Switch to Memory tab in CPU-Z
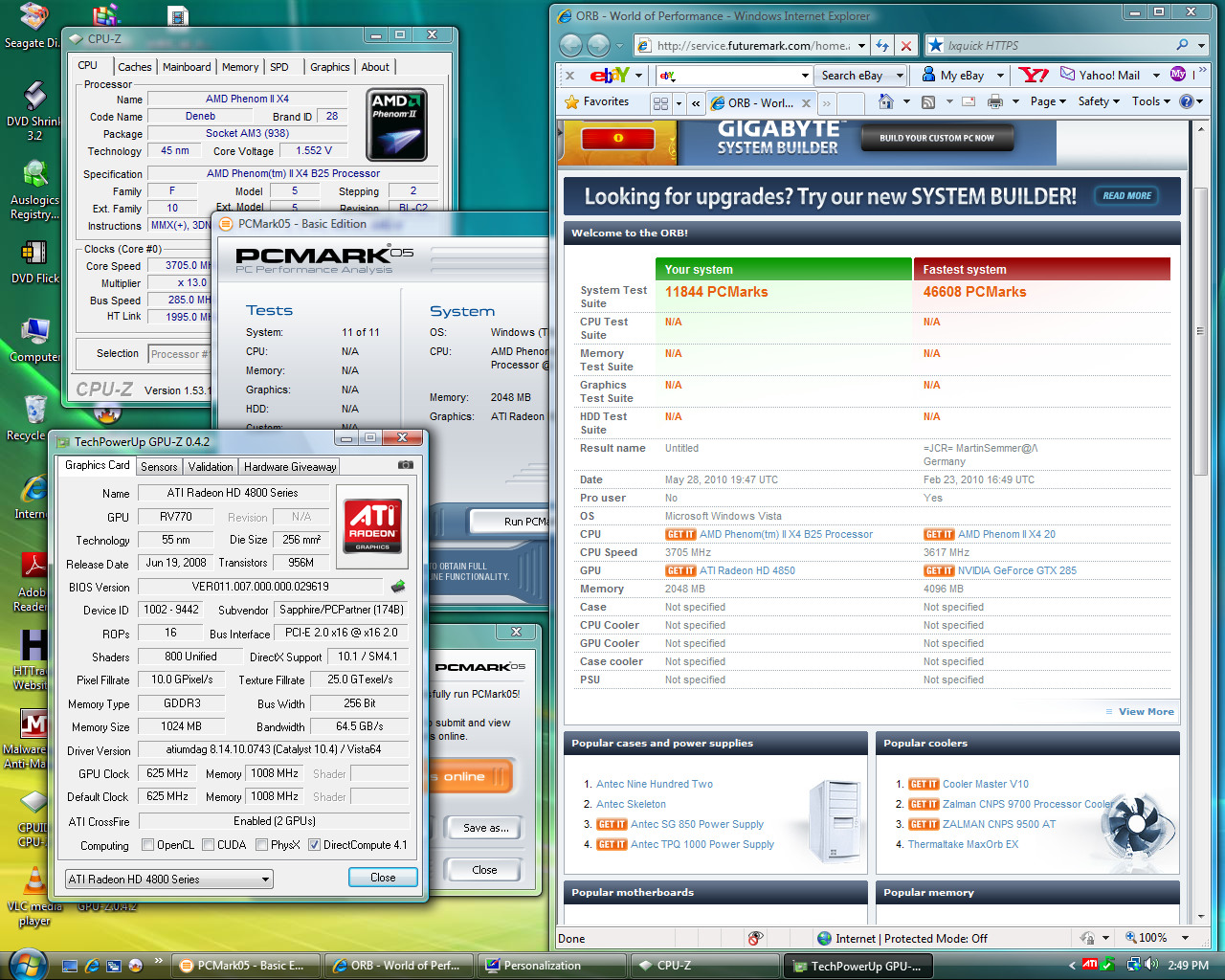The height and width of the screenshot is (980, 1225). pyautogui.click(x=240, y=67)
